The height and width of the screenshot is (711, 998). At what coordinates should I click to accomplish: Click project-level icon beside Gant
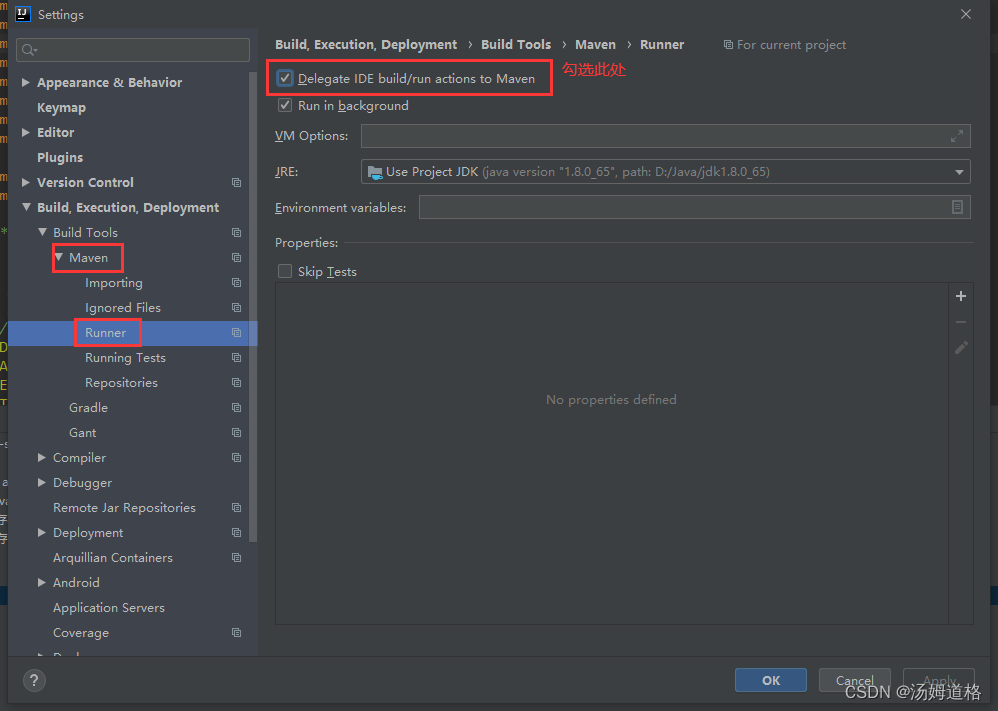click(237, 433)
